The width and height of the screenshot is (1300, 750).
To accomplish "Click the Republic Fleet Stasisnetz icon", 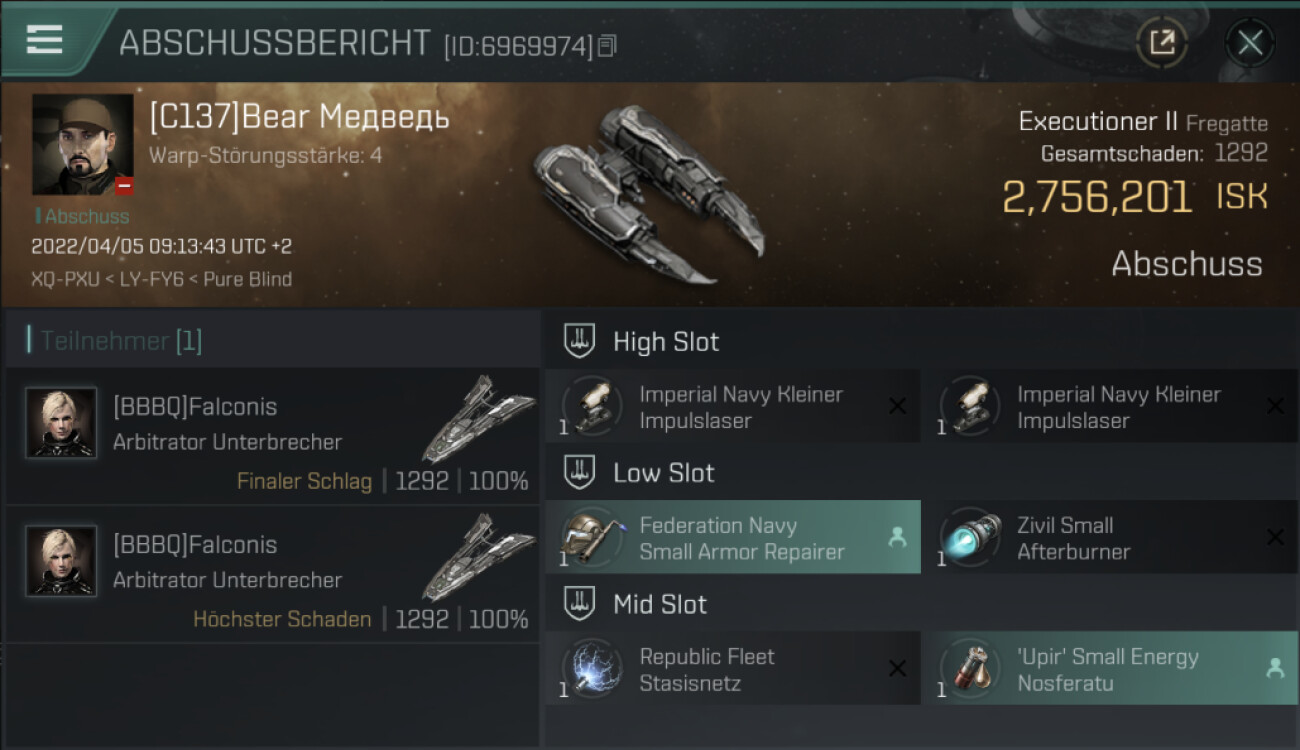I will (591, 669).
